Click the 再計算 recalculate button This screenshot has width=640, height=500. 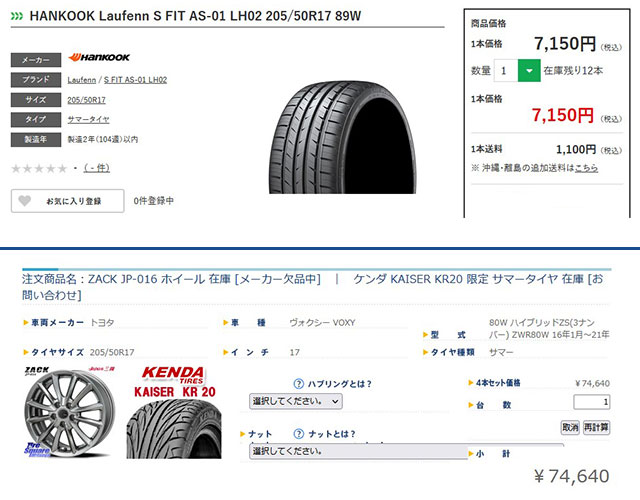[x=596, y=427]
